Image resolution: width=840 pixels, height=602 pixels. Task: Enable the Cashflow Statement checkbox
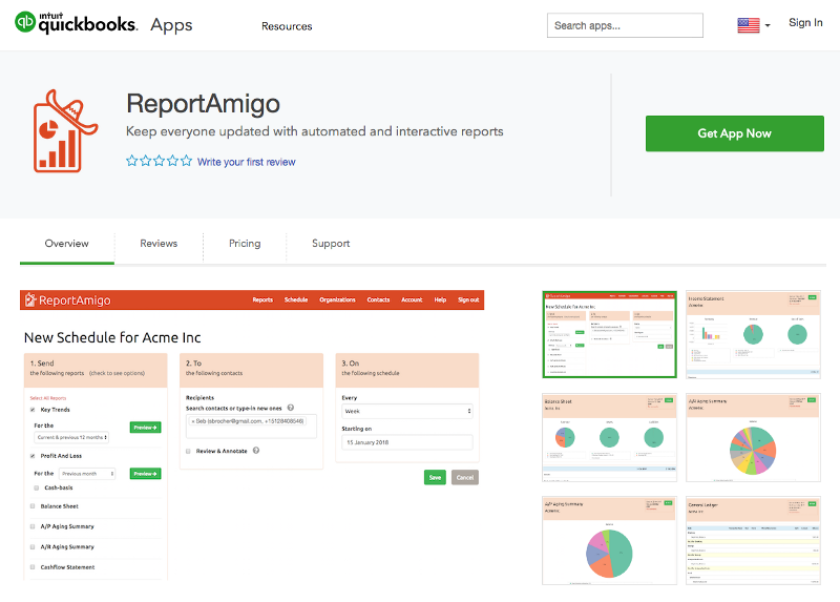click(x=33, y=567)
